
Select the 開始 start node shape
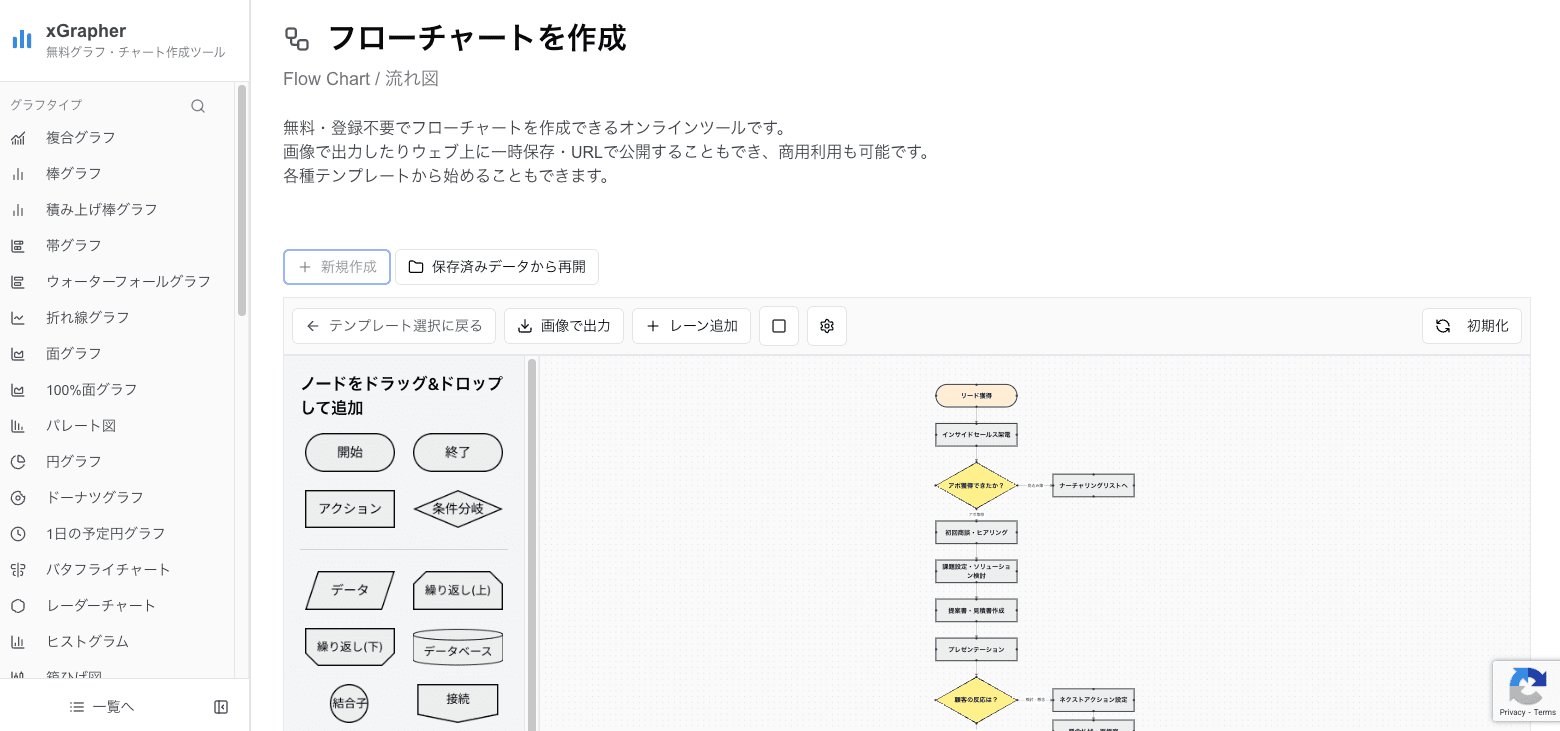point(349,452)
